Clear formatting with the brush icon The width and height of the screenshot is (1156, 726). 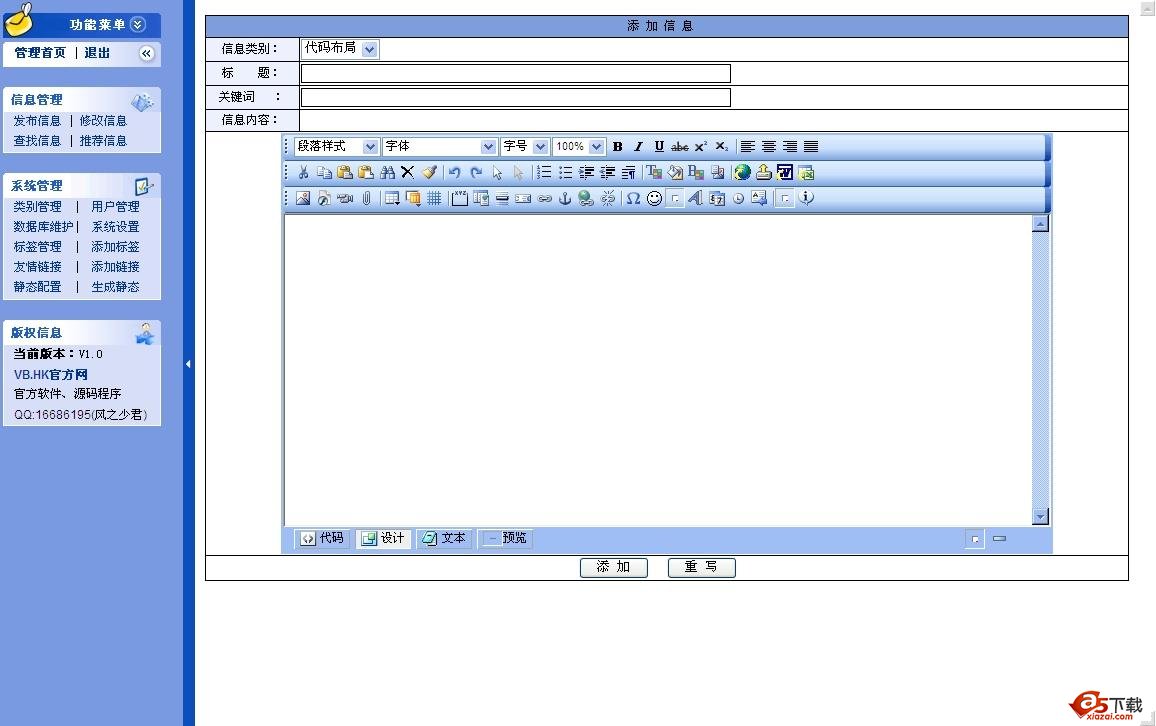pyautogui.click(x=429, y=172)
